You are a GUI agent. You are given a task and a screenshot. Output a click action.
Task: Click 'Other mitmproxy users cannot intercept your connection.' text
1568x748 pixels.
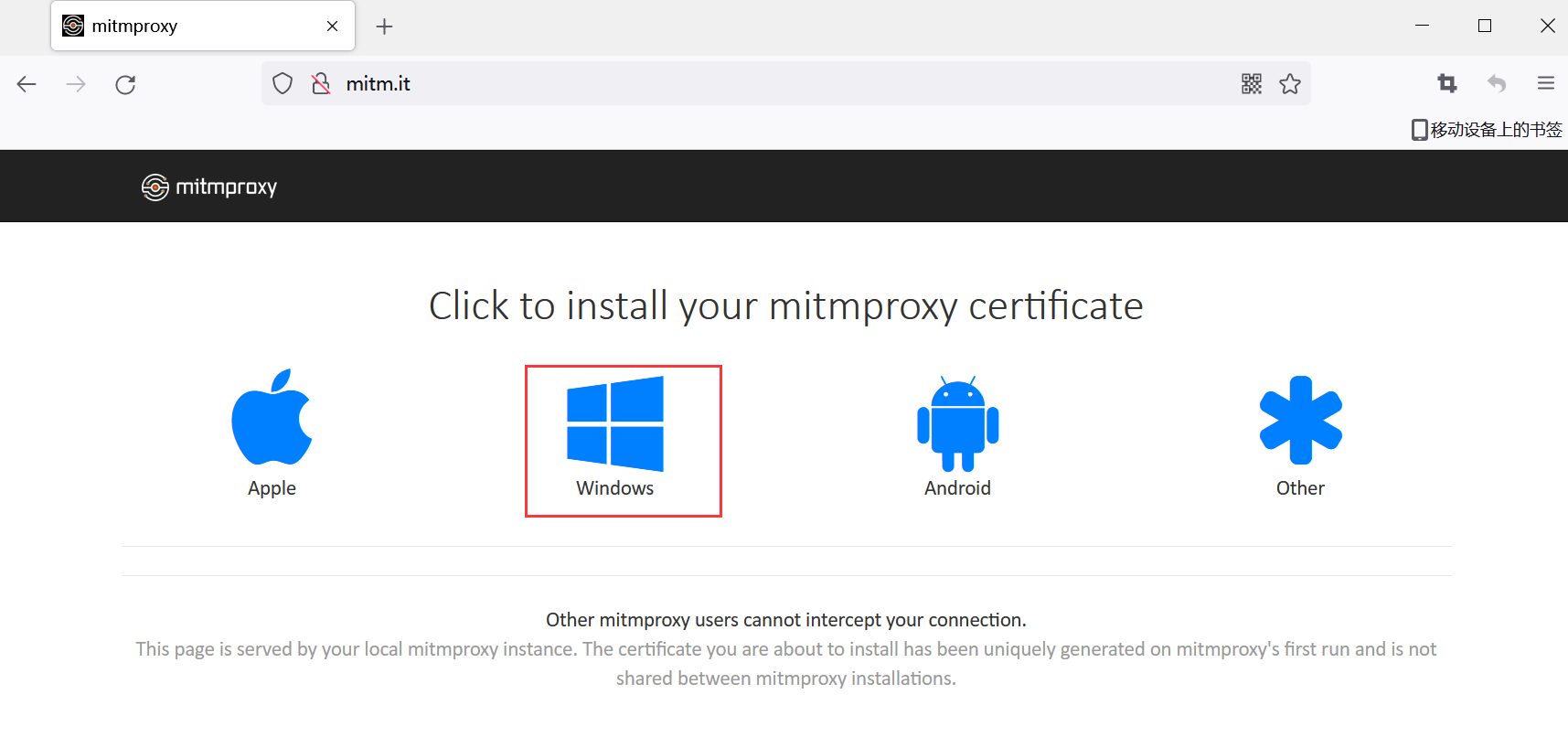(x=786, y=620)
